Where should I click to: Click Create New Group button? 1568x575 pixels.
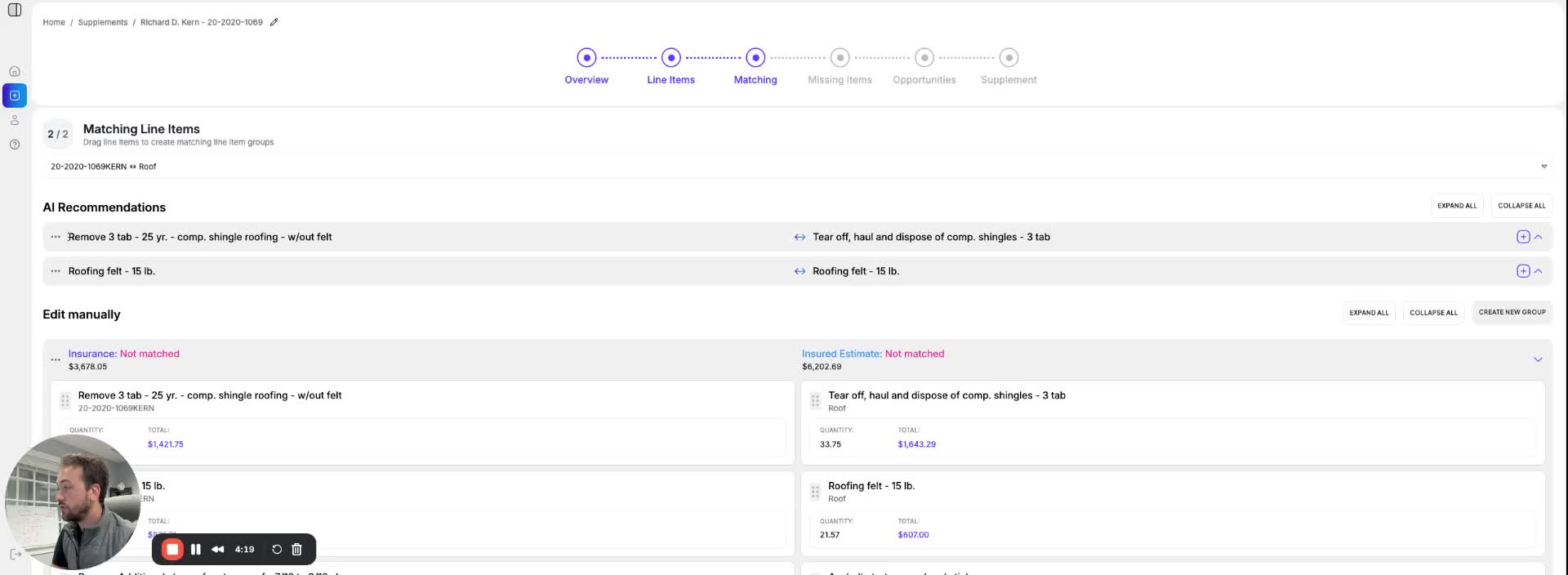point(1512,312)
